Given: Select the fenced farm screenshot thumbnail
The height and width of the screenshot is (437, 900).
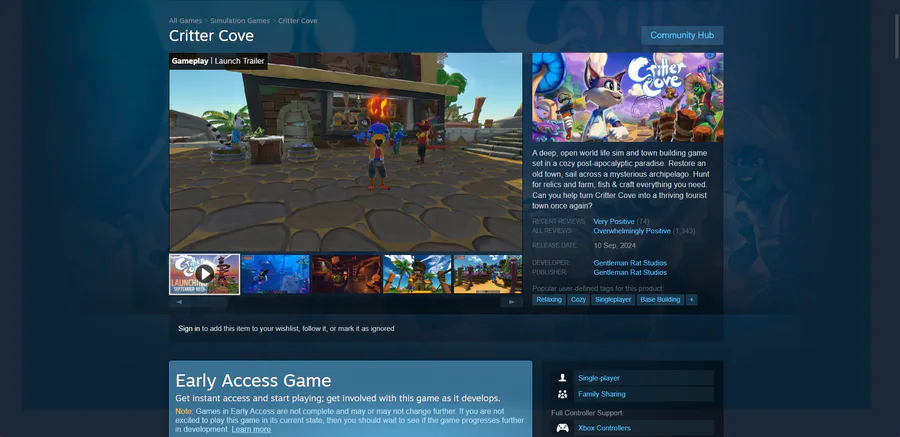Looking at the screenshot, I should click(x=488, y=274).
